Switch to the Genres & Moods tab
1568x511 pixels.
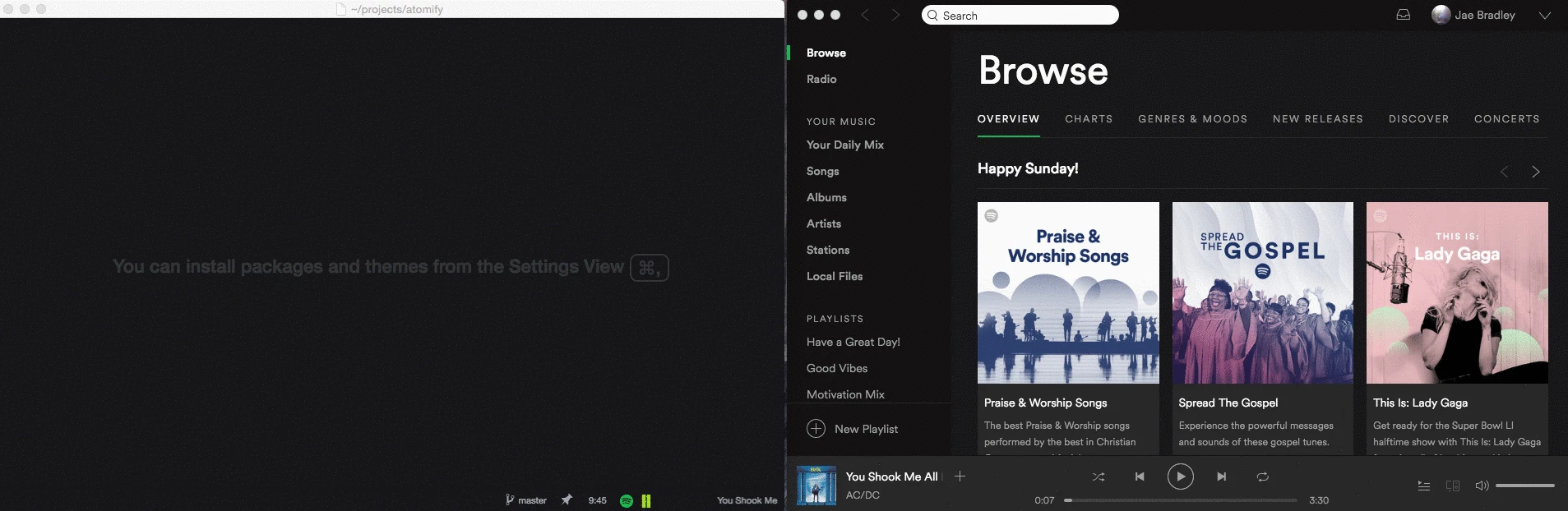click(x=1192, y=119)
